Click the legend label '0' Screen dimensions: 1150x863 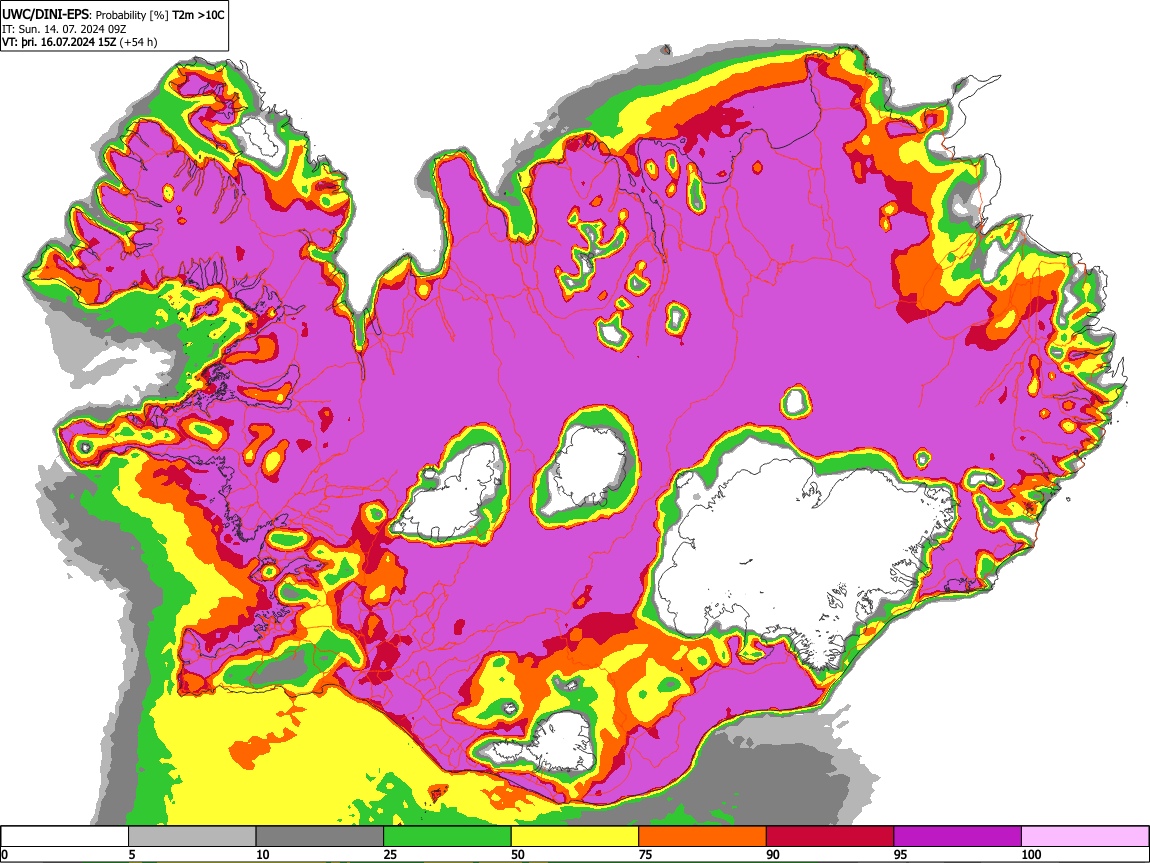click(4, 854)
